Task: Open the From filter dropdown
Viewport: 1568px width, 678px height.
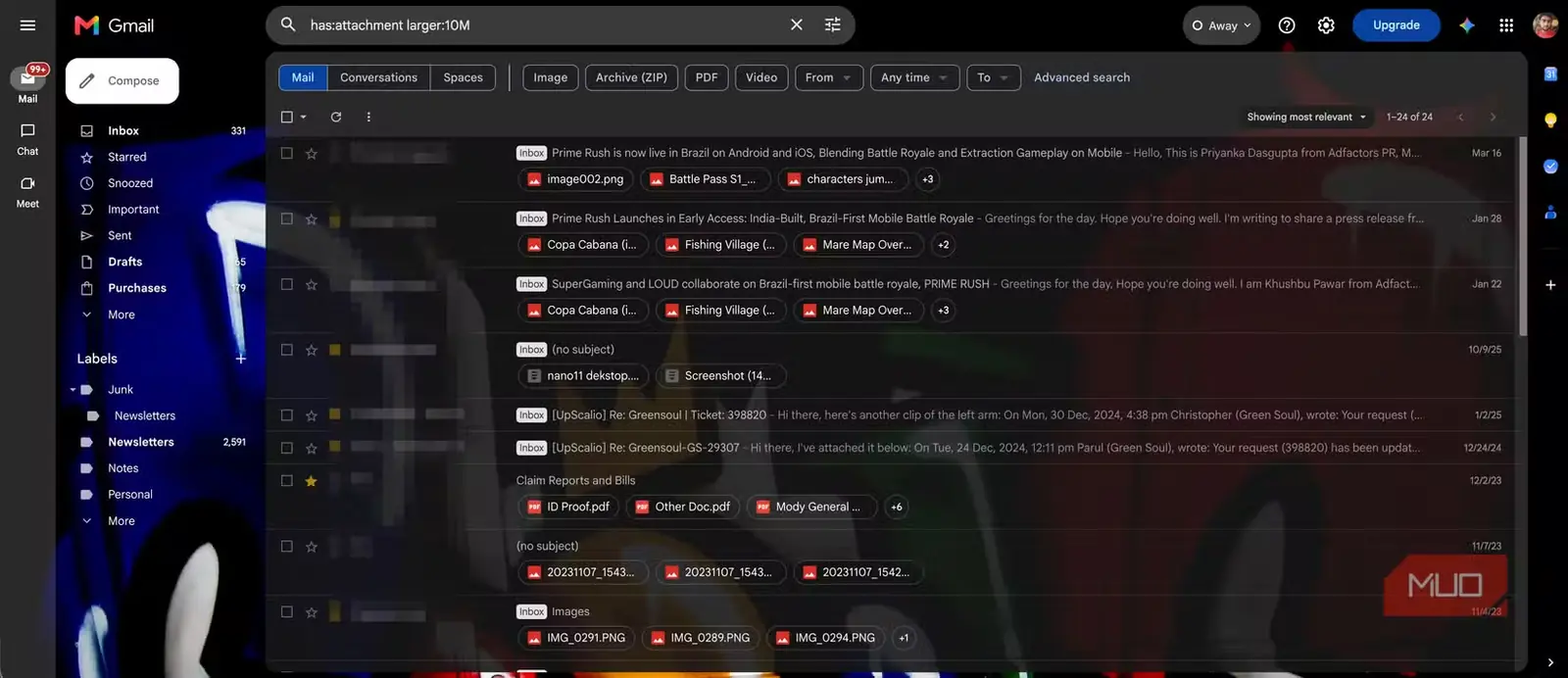Action: click(828, 77)
